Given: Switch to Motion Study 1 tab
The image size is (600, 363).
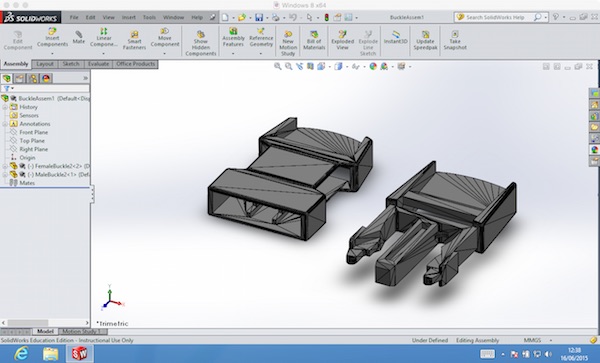Looking at the screenshot, I should (x=81, y=331).
